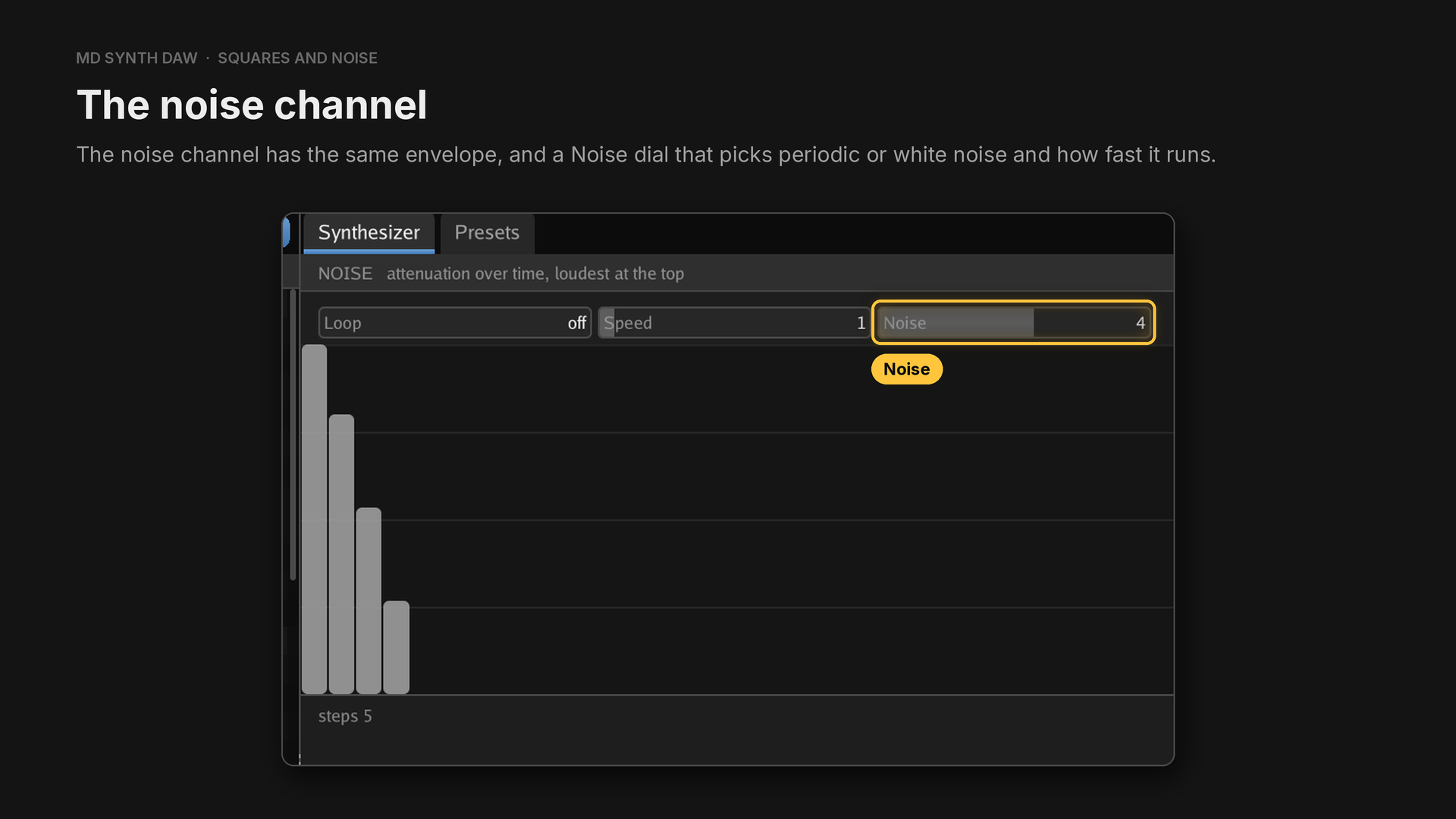Adjust the Noise dial slider

tap(1013, 323)
